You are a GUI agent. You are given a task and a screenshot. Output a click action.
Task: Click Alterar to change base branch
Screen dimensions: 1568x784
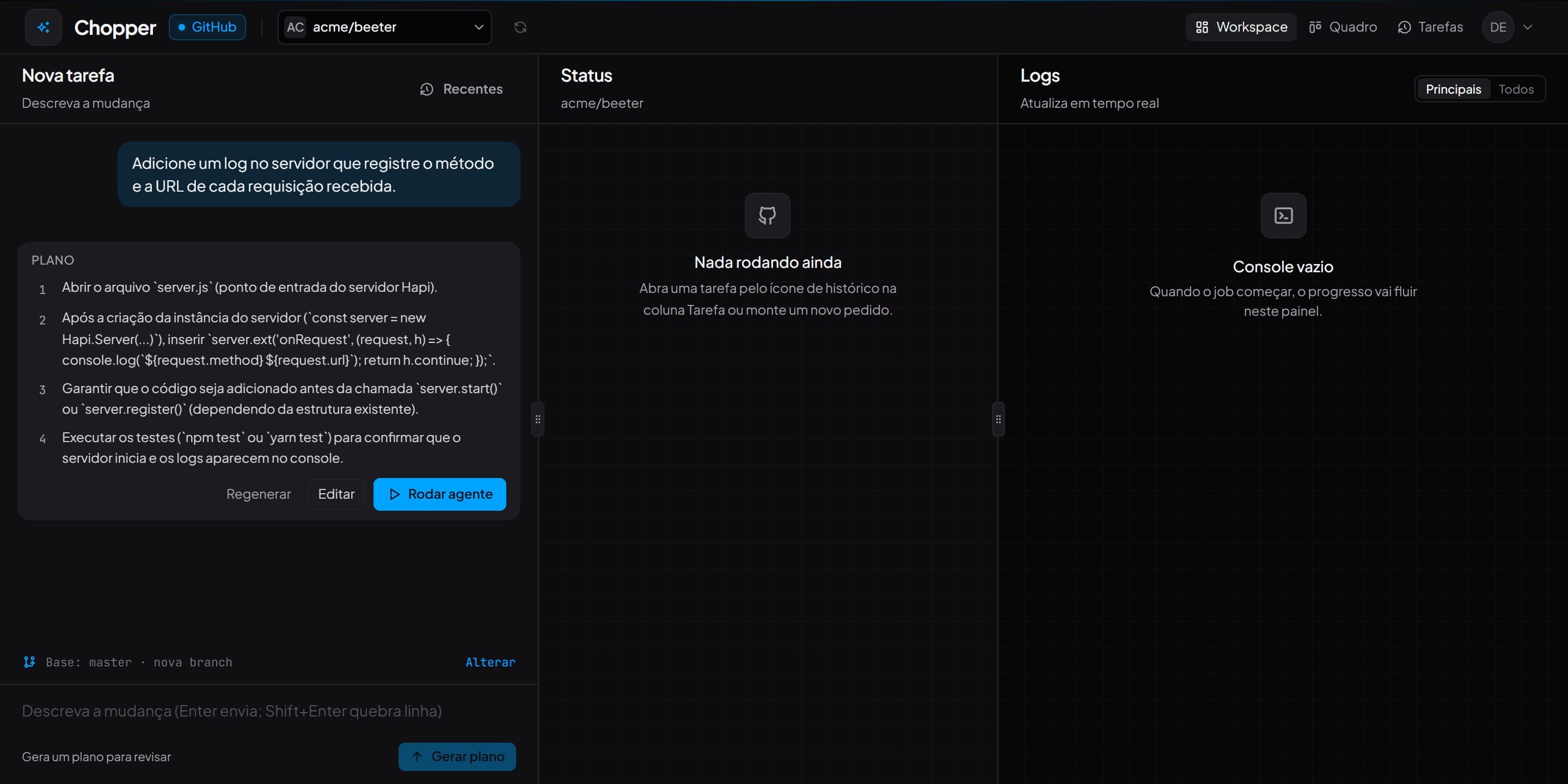(490, 661)
